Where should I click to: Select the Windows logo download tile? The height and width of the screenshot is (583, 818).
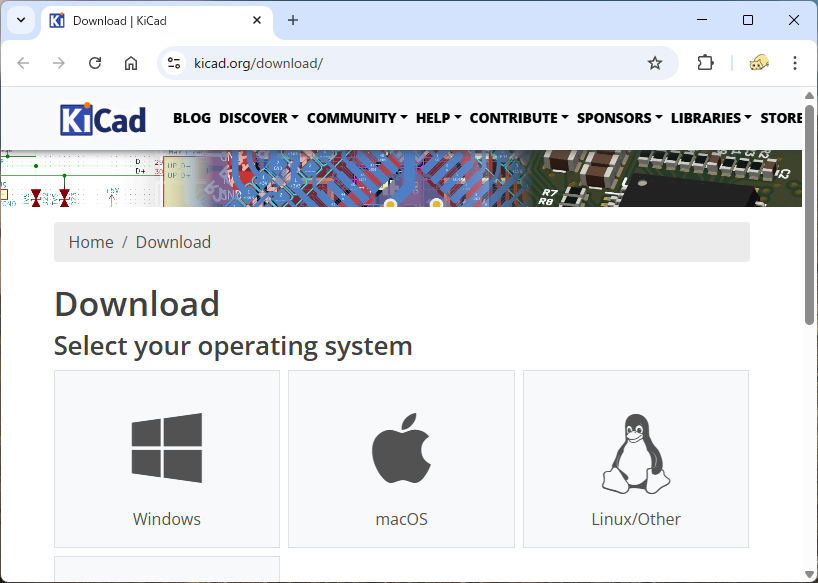pyautogui.click(x=167, y=459)
